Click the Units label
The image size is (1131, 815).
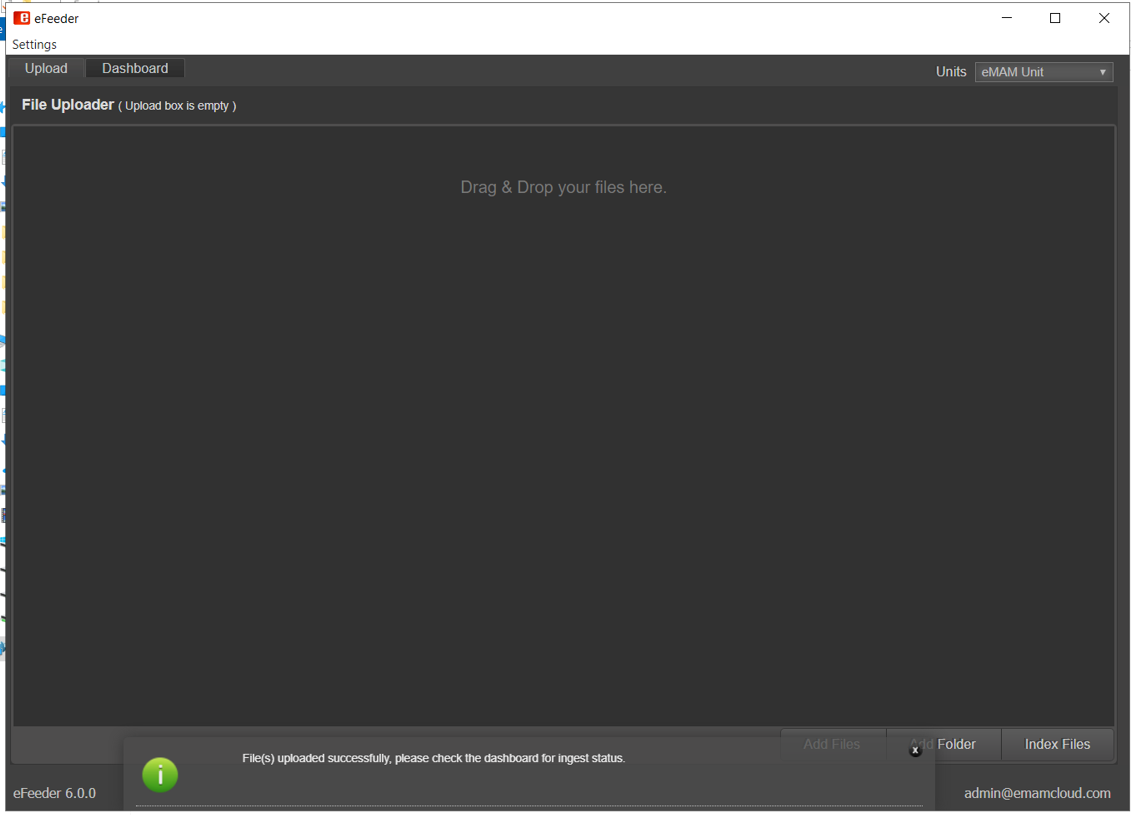click(x=950, y=72)
